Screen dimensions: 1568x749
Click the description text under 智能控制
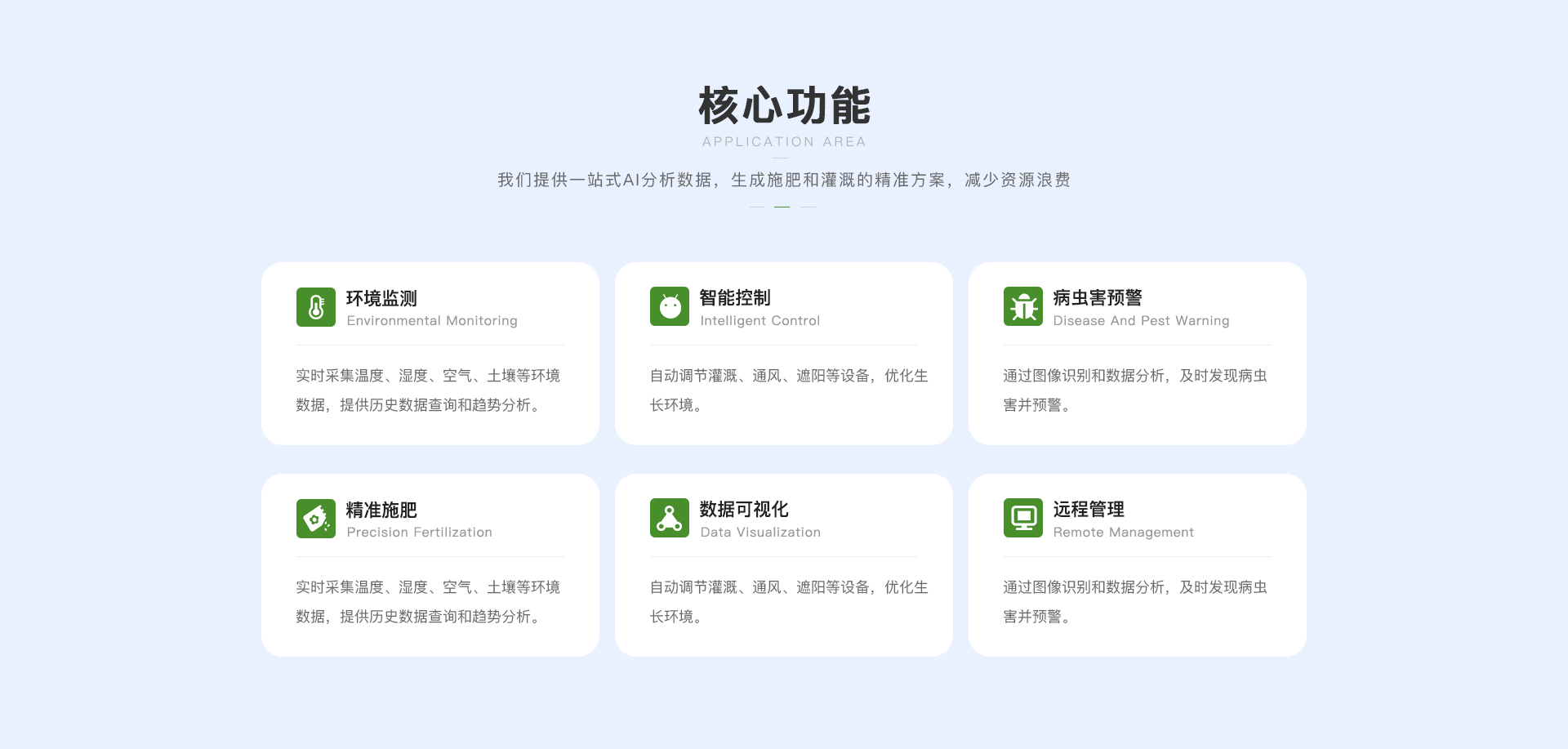click(x=789, y=390)
